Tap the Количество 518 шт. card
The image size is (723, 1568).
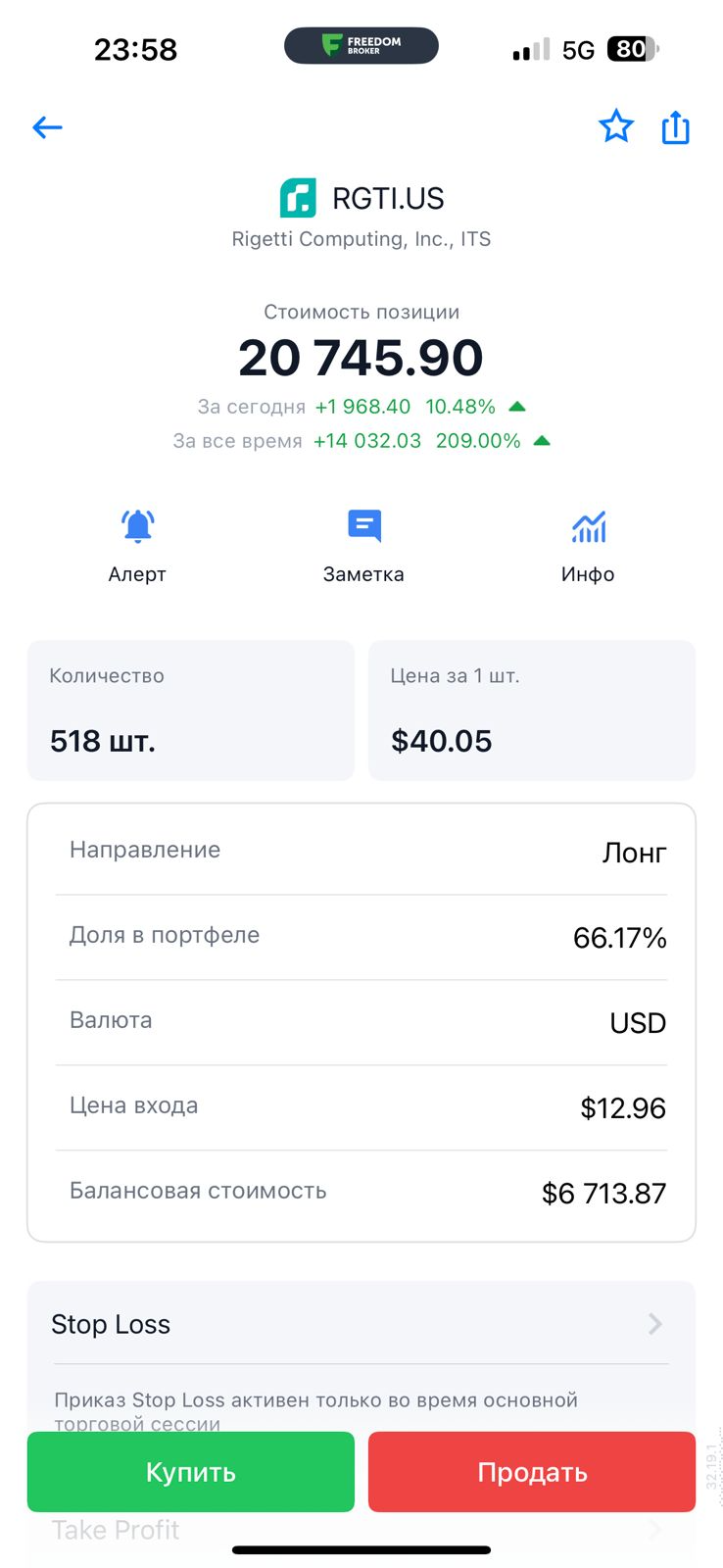pos(191,710)
